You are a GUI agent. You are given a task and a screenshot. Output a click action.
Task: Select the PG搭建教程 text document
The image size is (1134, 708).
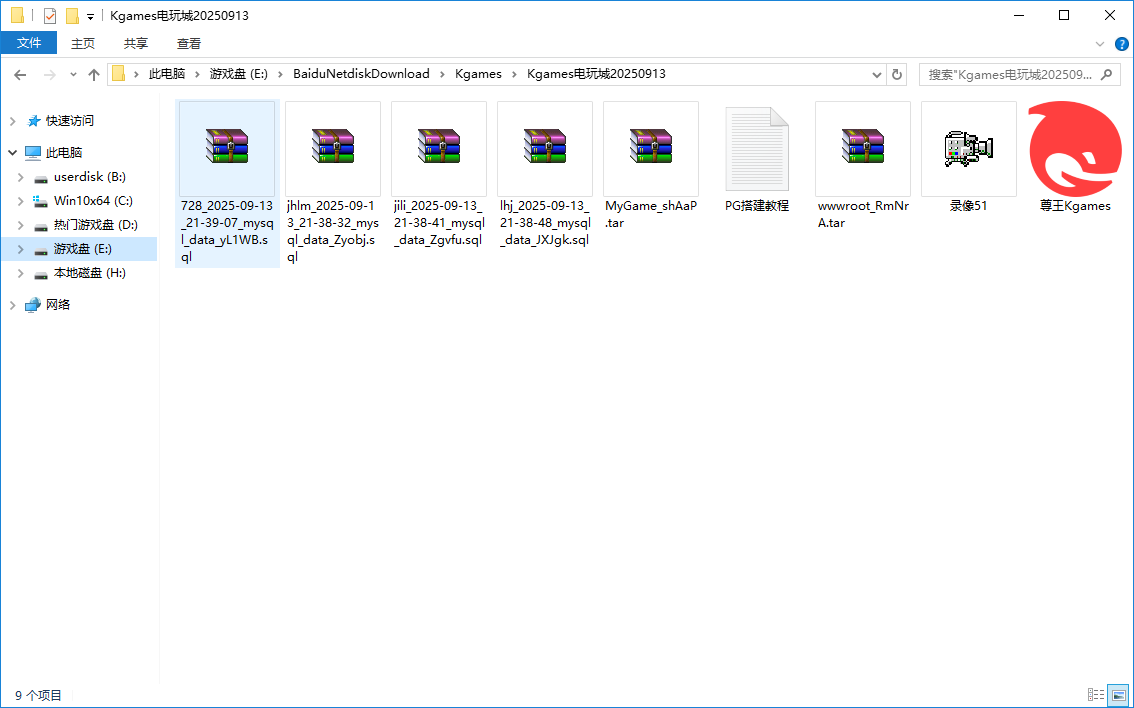point(756,147)
